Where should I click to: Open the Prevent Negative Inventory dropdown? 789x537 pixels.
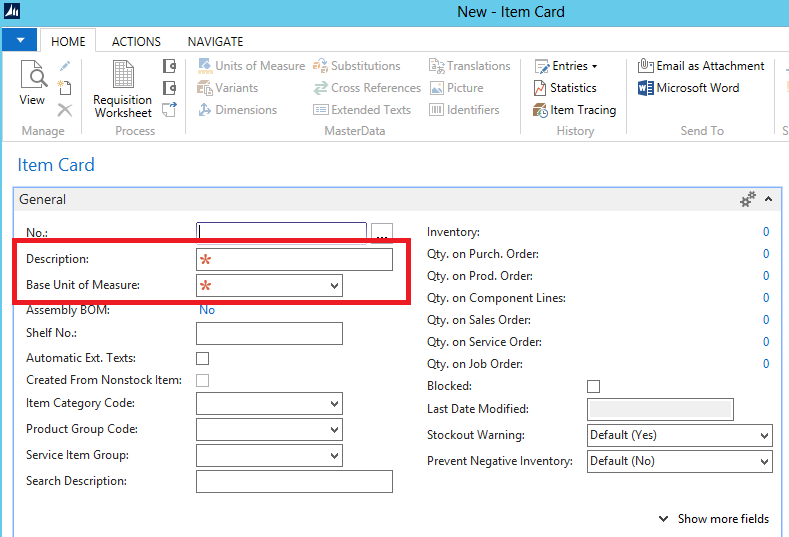click(764, 462)
